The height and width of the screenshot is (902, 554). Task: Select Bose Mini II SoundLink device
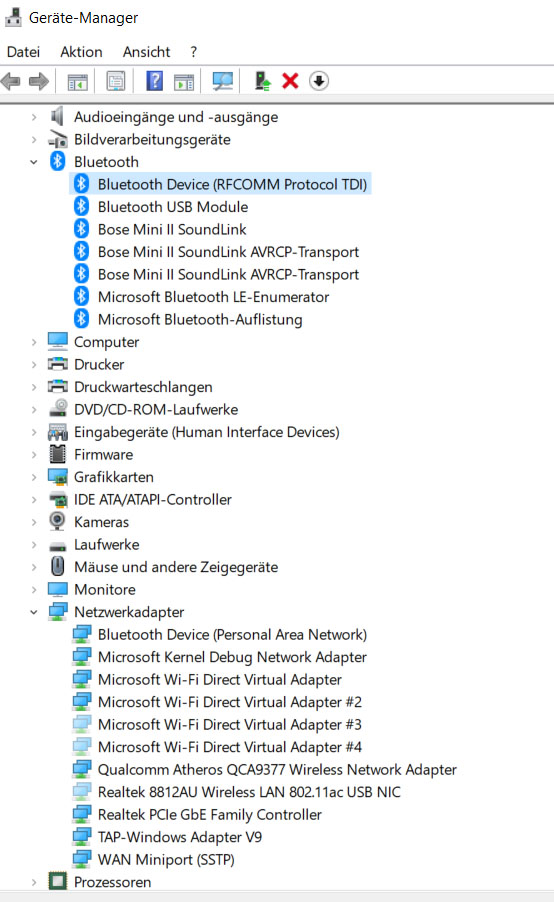(172, 230)
